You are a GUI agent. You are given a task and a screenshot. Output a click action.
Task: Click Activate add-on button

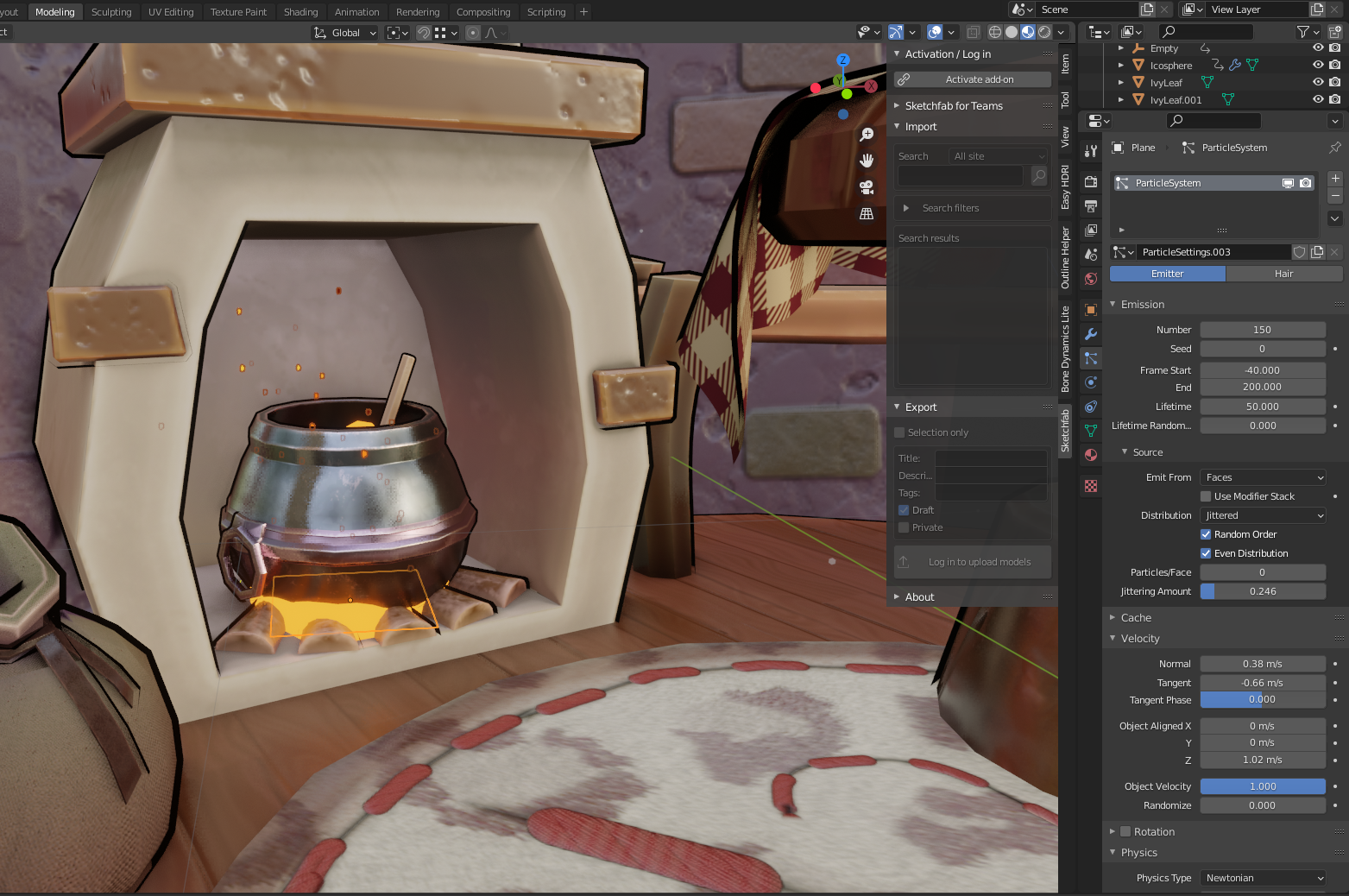pyautogui.click(x=972, y=79)
